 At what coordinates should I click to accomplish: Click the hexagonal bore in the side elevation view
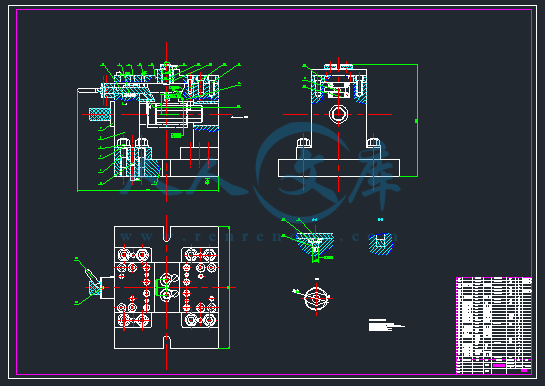pos(339,114)
